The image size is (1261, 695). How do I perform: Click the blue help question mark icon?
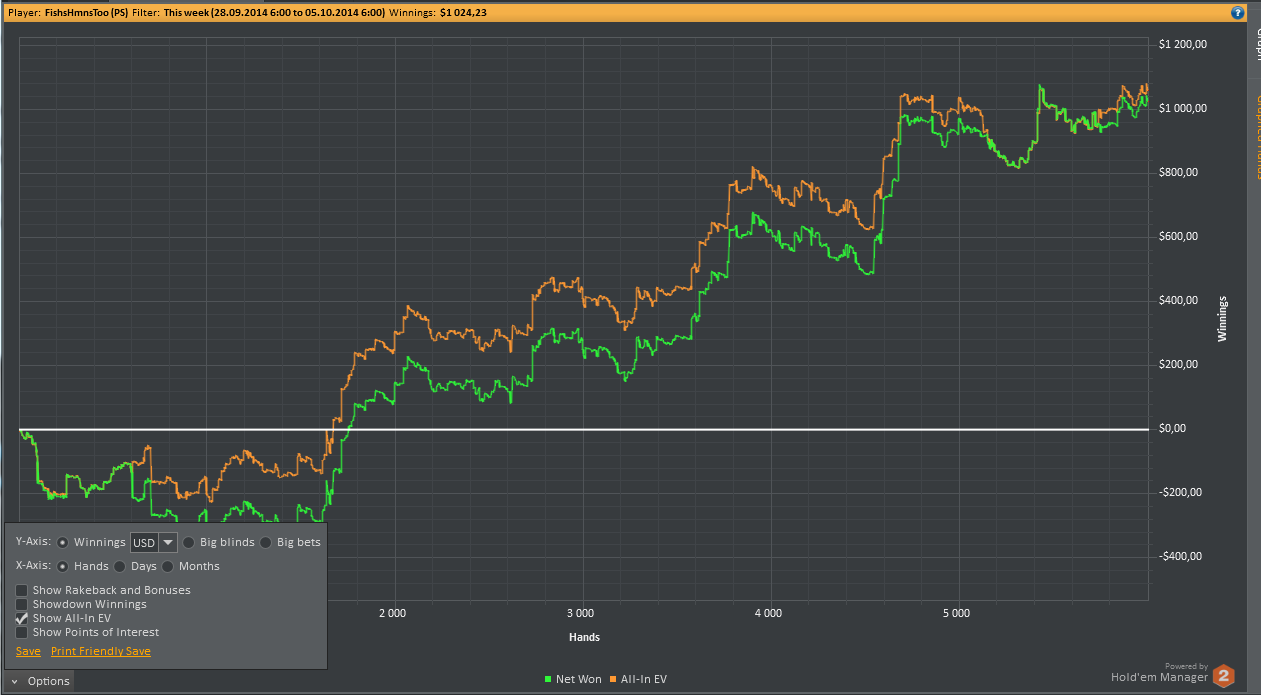point(1237,13)
